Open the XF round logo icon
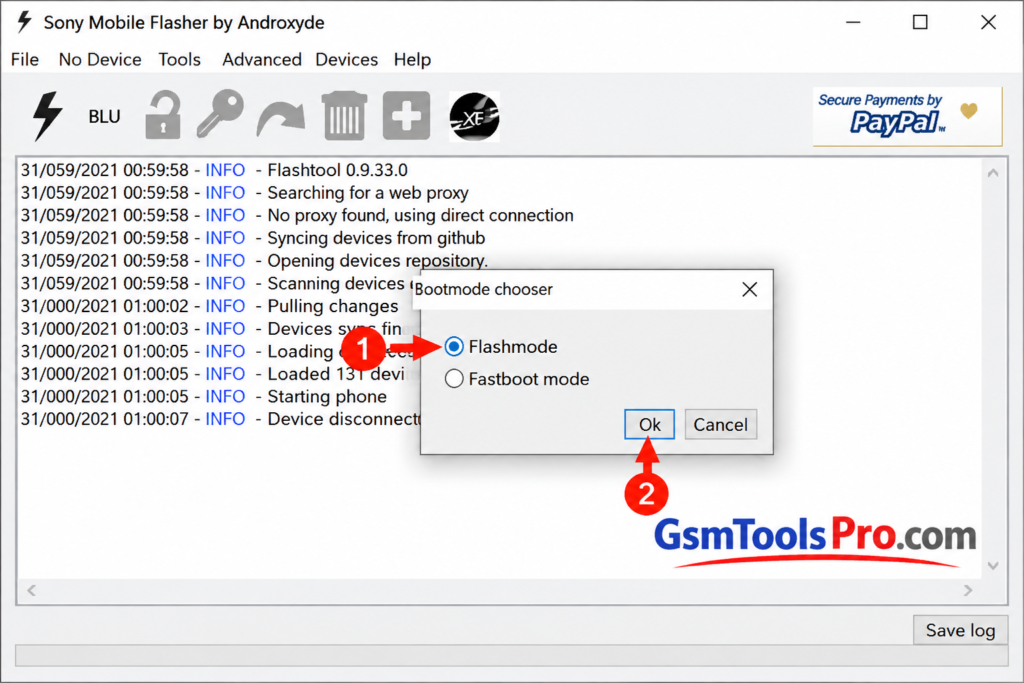Viewport: 1024px width, 683px height. 474,117
